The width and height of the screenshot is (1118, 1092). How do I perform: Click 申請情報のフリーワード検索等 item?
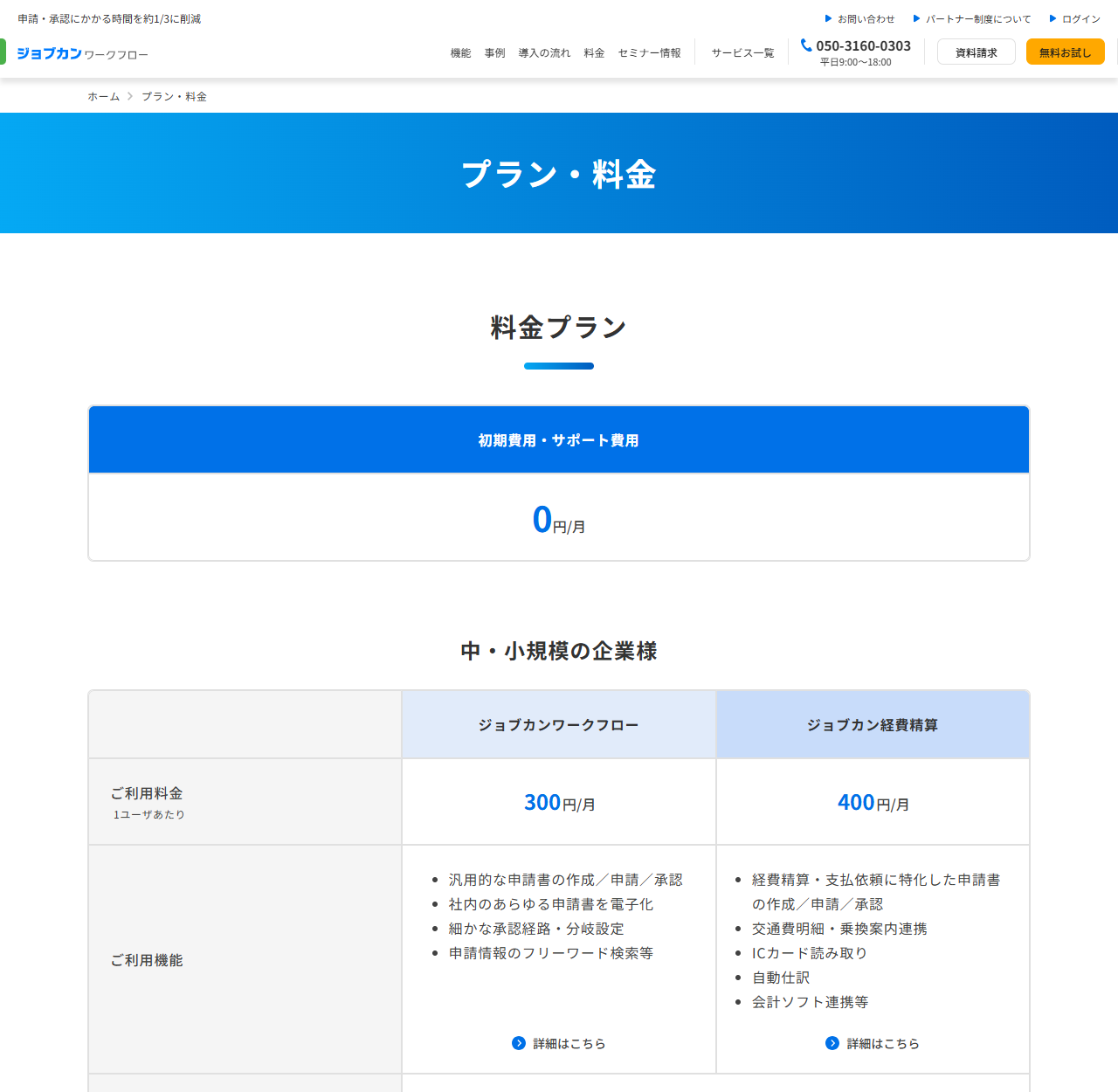[x=551, y=953]
